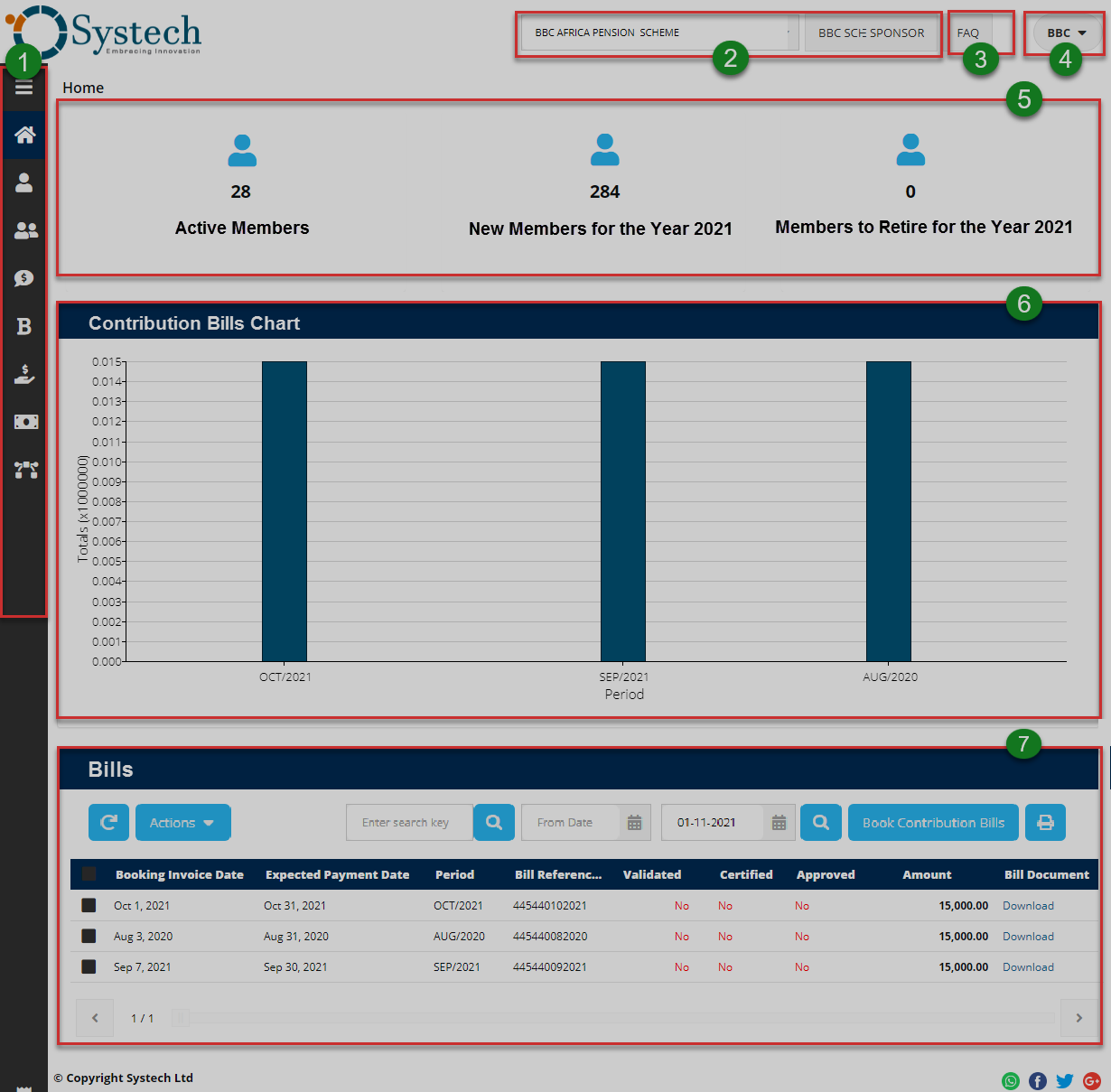This screenshot has height=1092, width=1111.
Task: Click the Book Contribution Bills button
Action: (933, 823)
